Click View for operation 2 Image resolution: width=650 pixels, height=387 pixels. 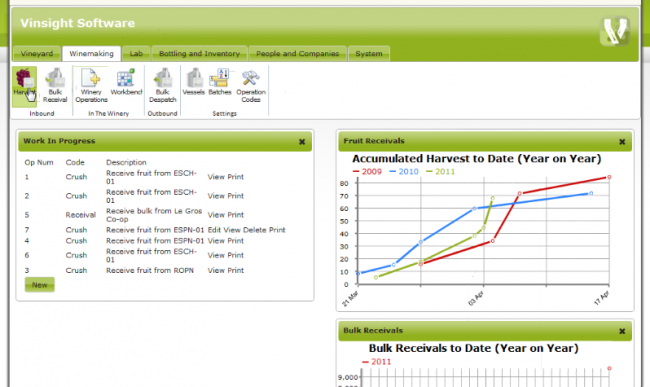coord(216,196)
